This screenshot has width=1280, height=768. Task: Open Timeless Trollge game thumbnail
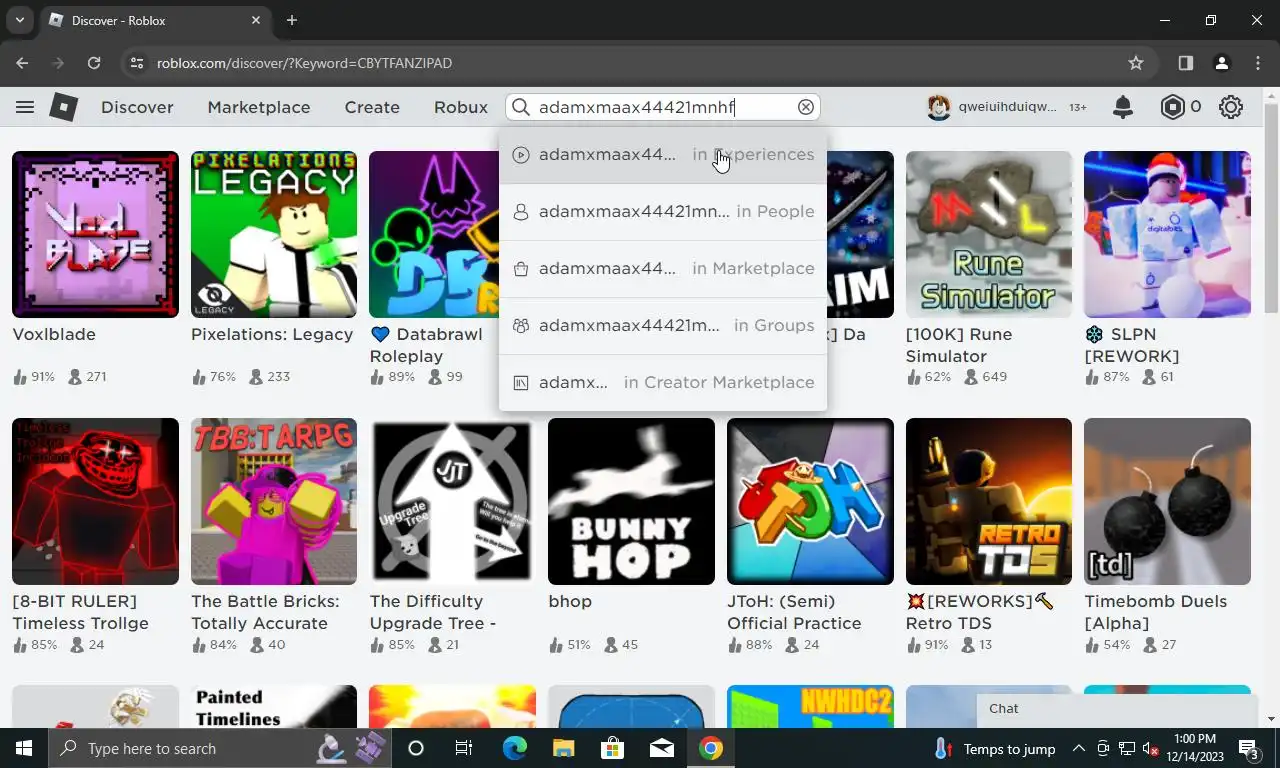95,501
